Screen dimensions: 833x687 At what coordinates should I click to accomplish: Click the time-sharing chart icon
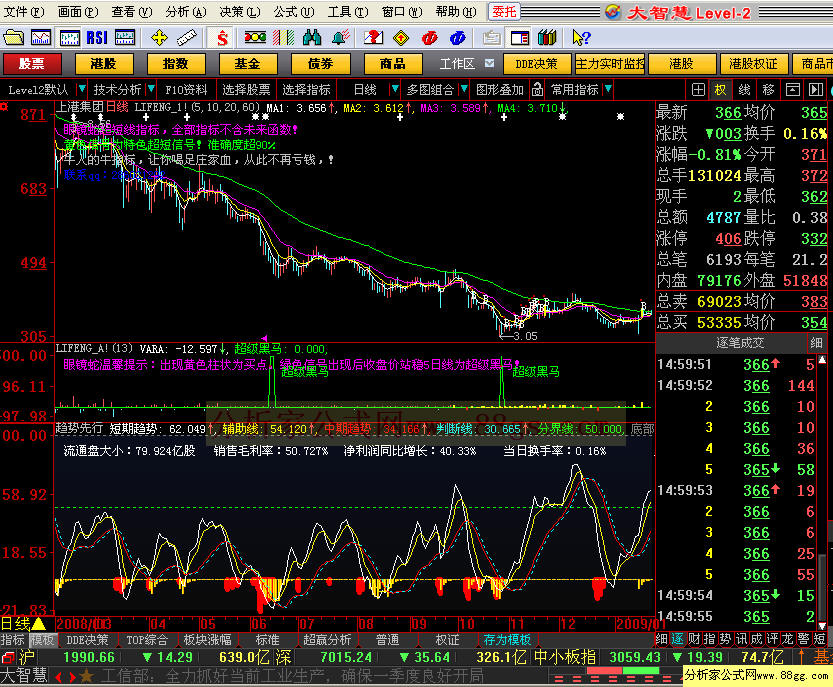tap(41, 38)
